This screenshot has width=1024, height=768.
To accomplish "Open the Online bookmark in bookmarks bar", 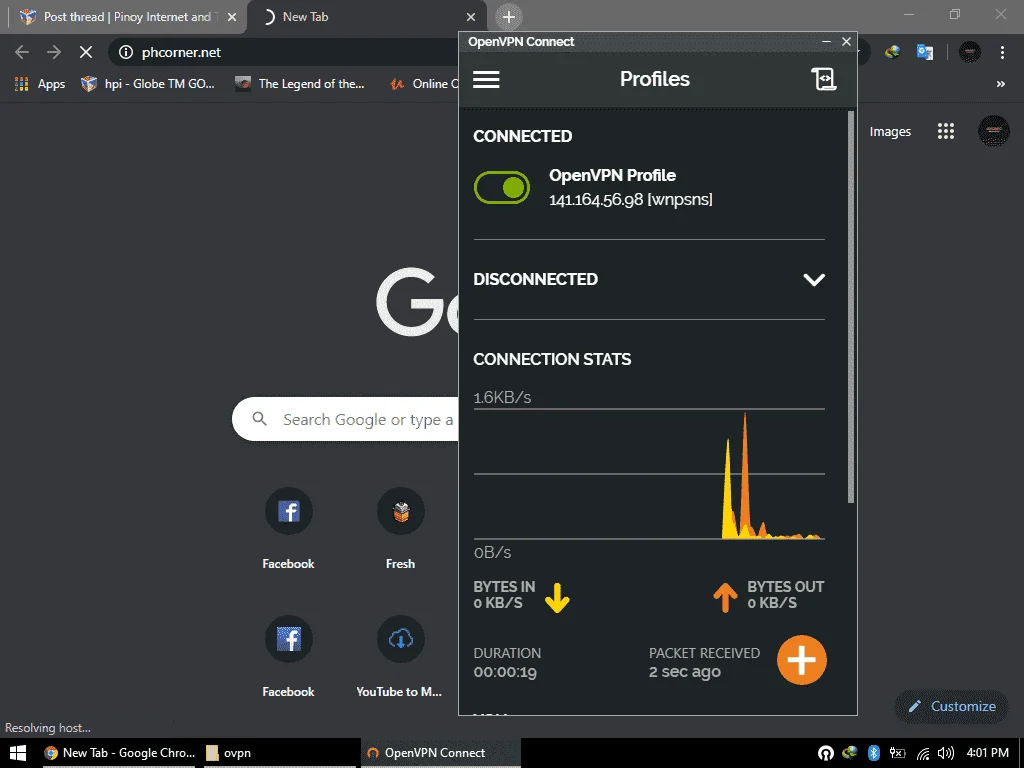I will pos(423,84).
